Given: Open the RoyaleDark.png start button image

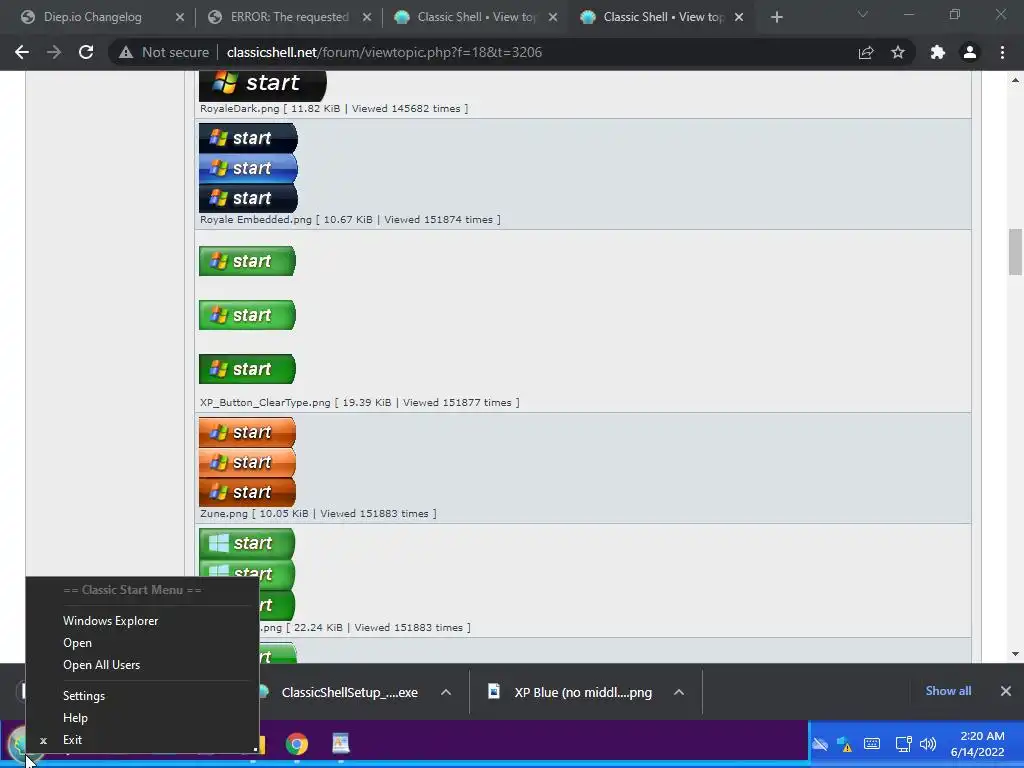Looking at the screenshot, I should tap(263, 85).
